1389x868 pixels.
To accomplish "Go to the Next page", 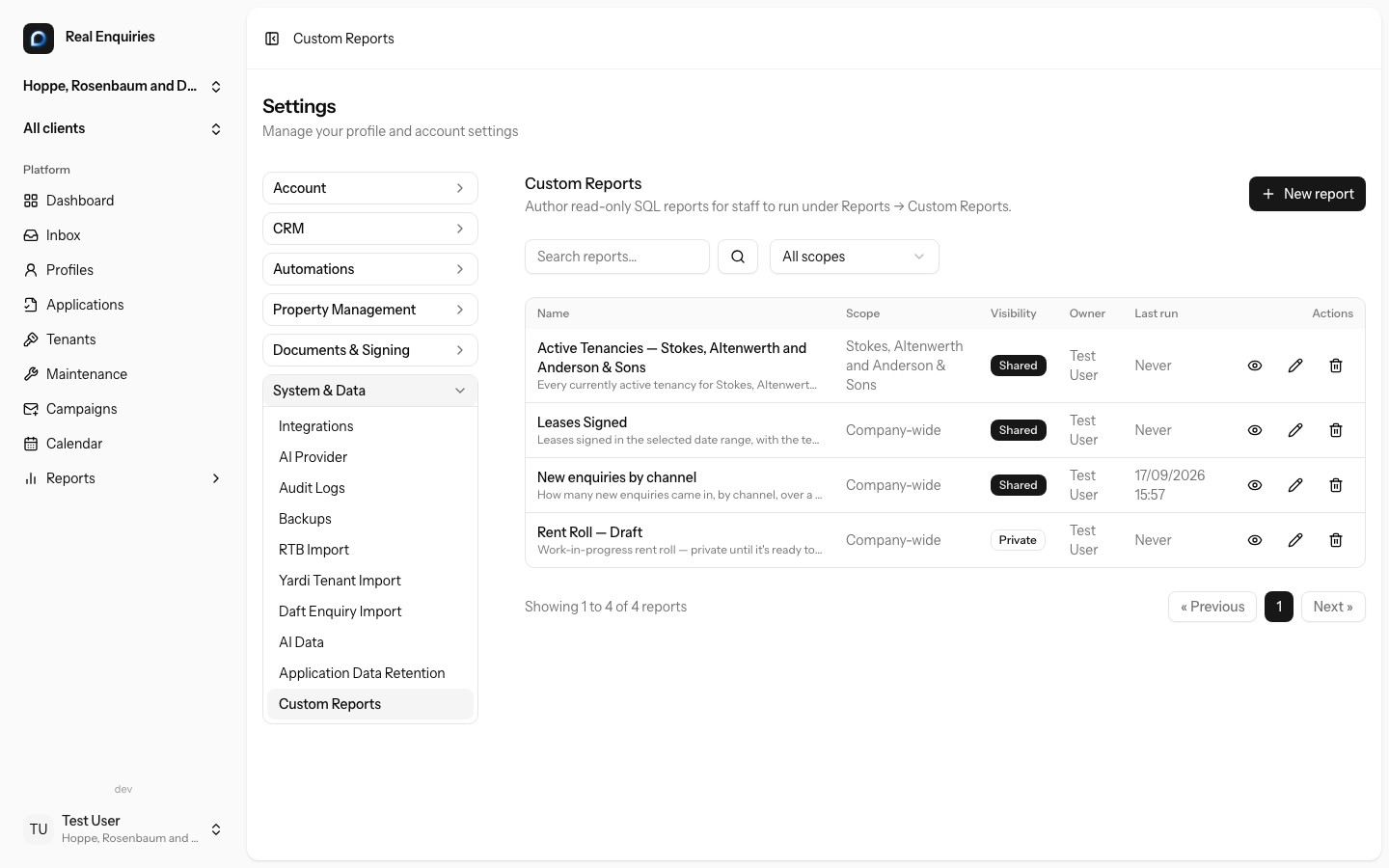I will (1333, 607).
